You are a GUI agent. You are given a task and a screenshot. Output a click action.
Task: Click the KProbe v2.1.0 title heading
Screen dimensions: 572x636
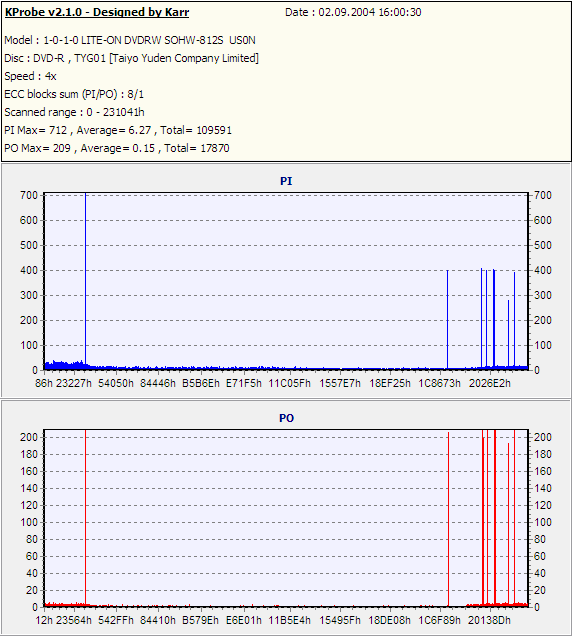[97, 12]
